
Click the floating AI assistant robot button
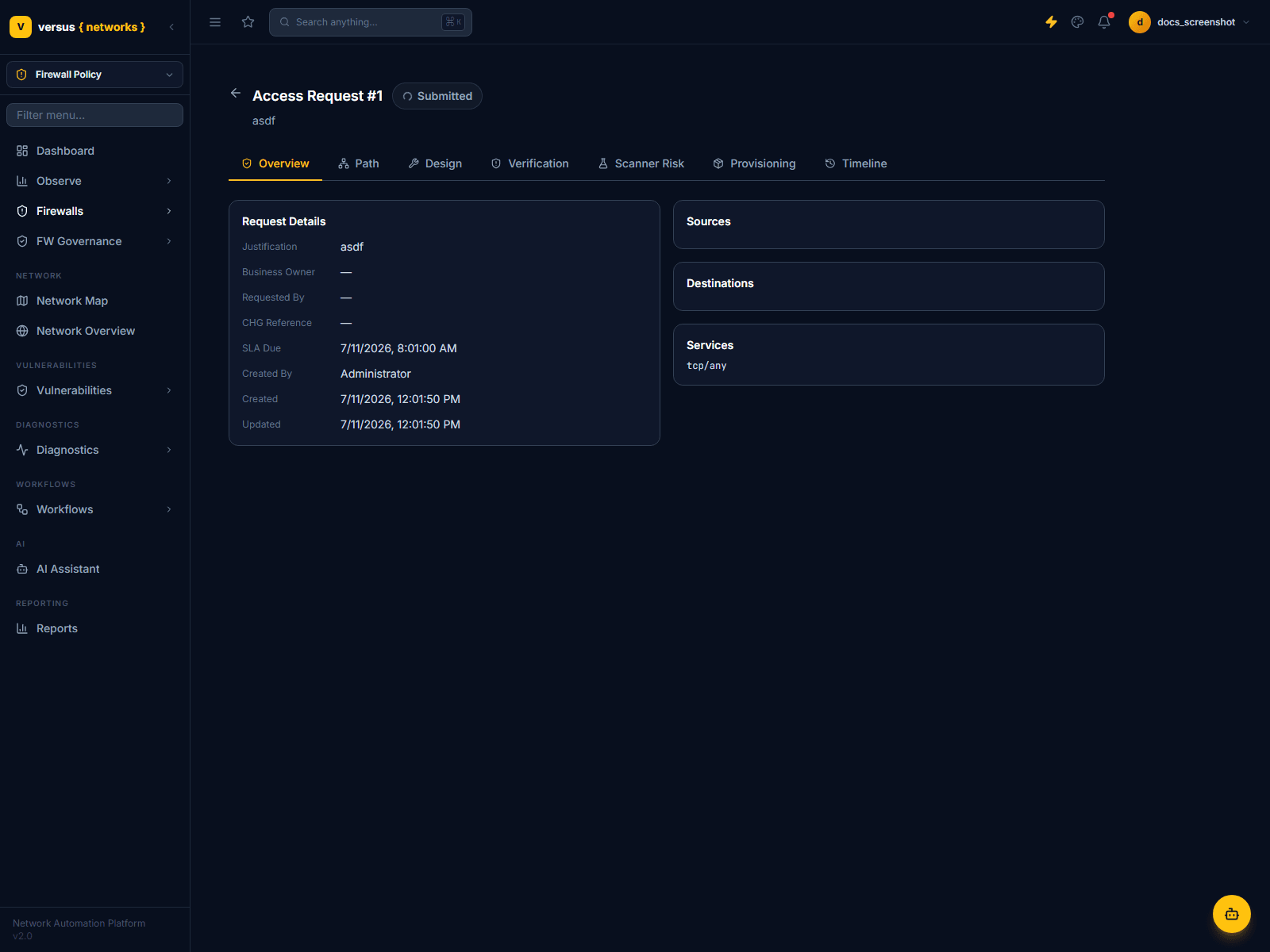1232,914
